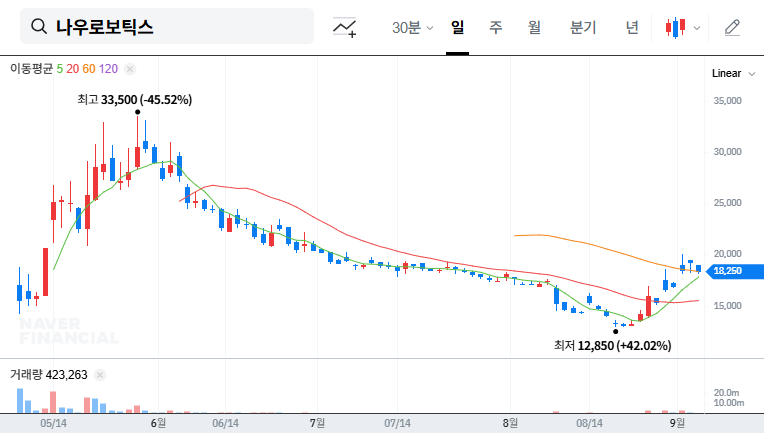Click the 이동평균 indicator label

coord(31,69)
